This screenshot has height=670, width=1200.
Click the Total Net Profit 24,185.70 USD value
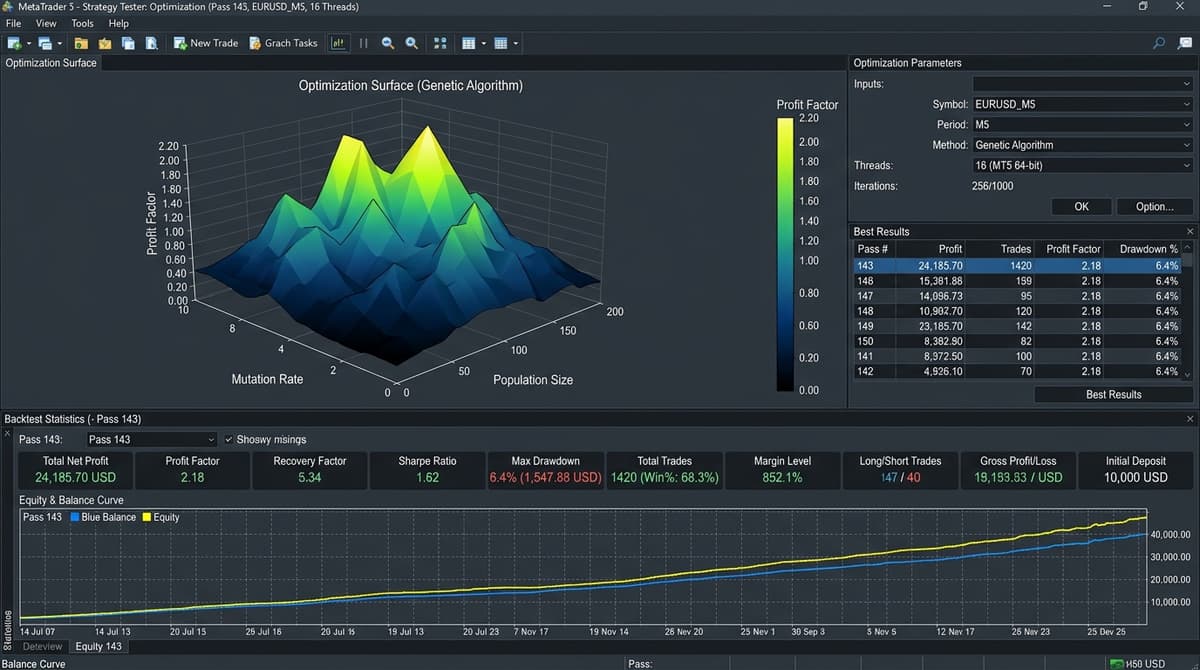pyautogui.click(x=75, y=478)
